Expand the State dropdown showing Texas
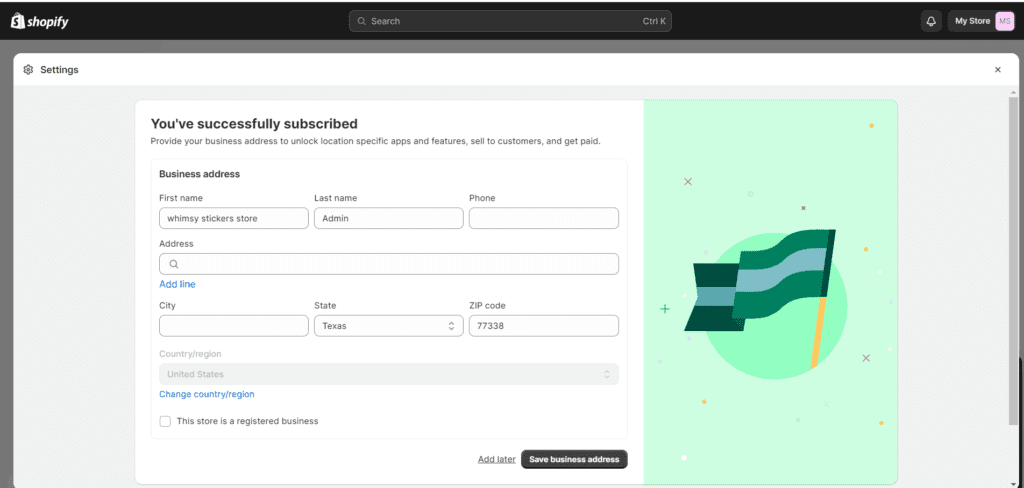 pyautogui.click(x=388, y=326)
